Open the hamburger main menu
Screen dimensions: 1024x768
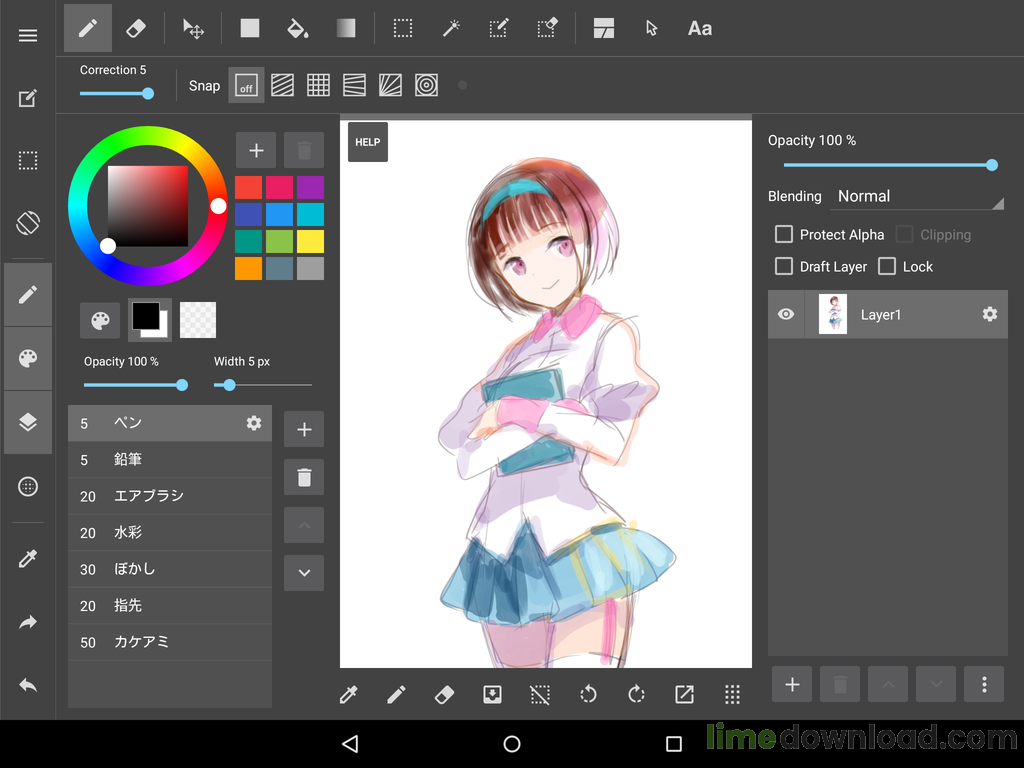28,35
